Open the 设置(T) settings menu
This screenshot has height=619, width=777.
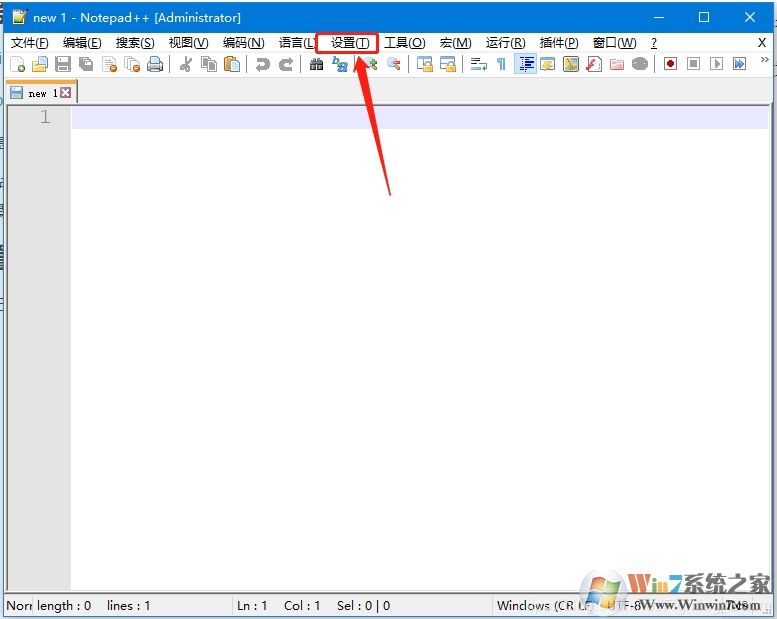coord(350,43)
